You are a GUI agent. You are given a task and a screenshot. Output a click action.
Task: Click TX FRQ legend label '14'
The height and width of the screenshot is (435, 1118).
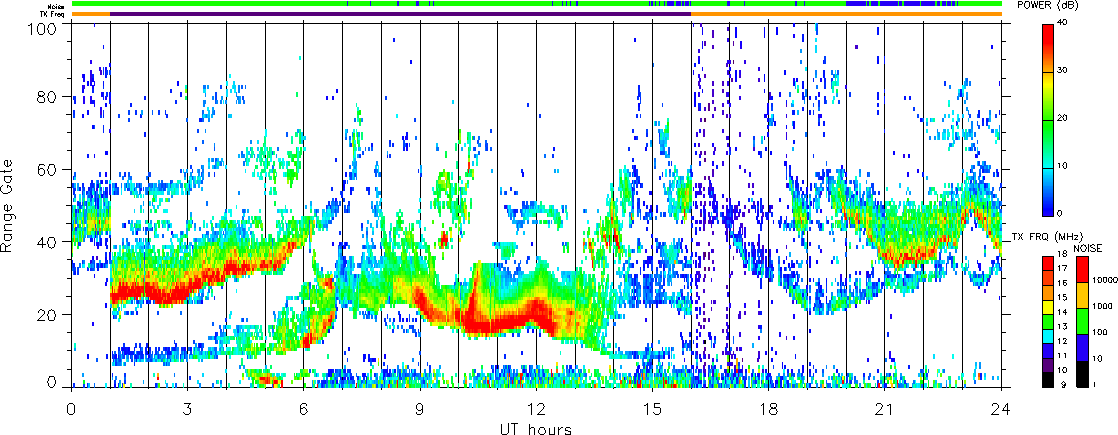1062,312
